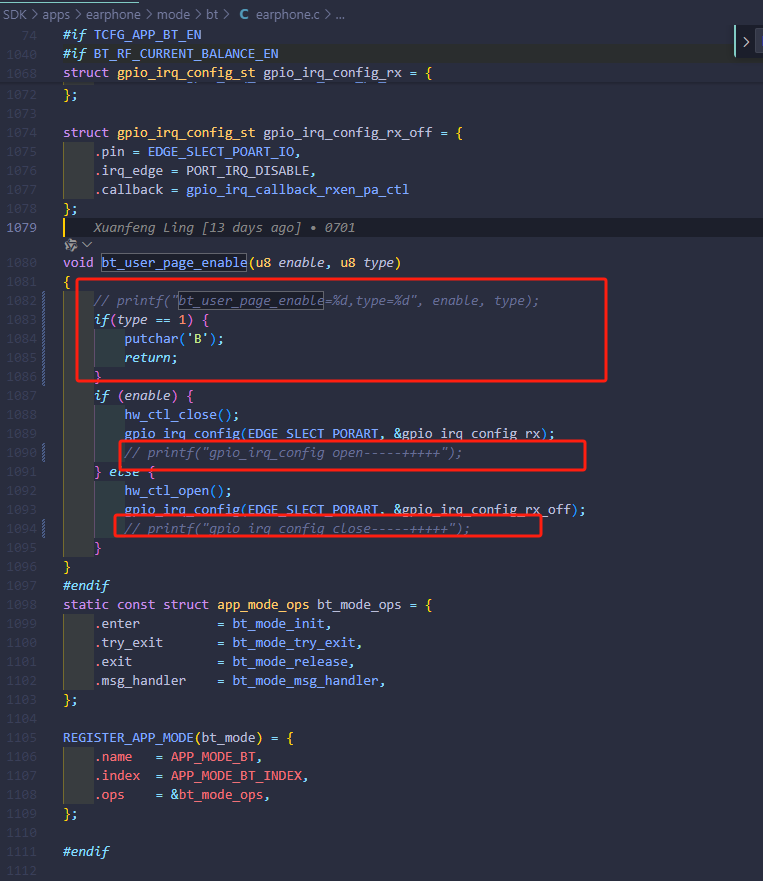
Task: Click commented printf on line 1082
Action: tap(316, 301)
